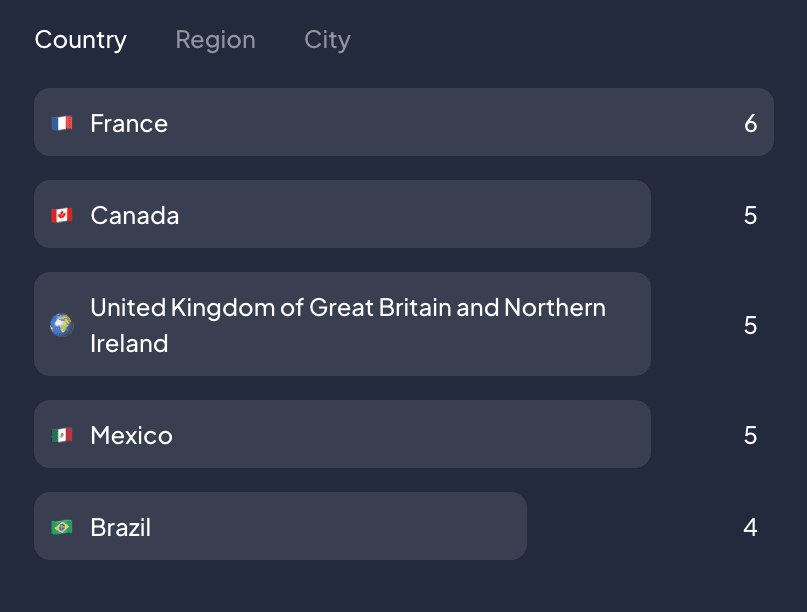807x612 pixels.
Task: Click the globe icon beside United Kingdom
Action: click(62, 325)
